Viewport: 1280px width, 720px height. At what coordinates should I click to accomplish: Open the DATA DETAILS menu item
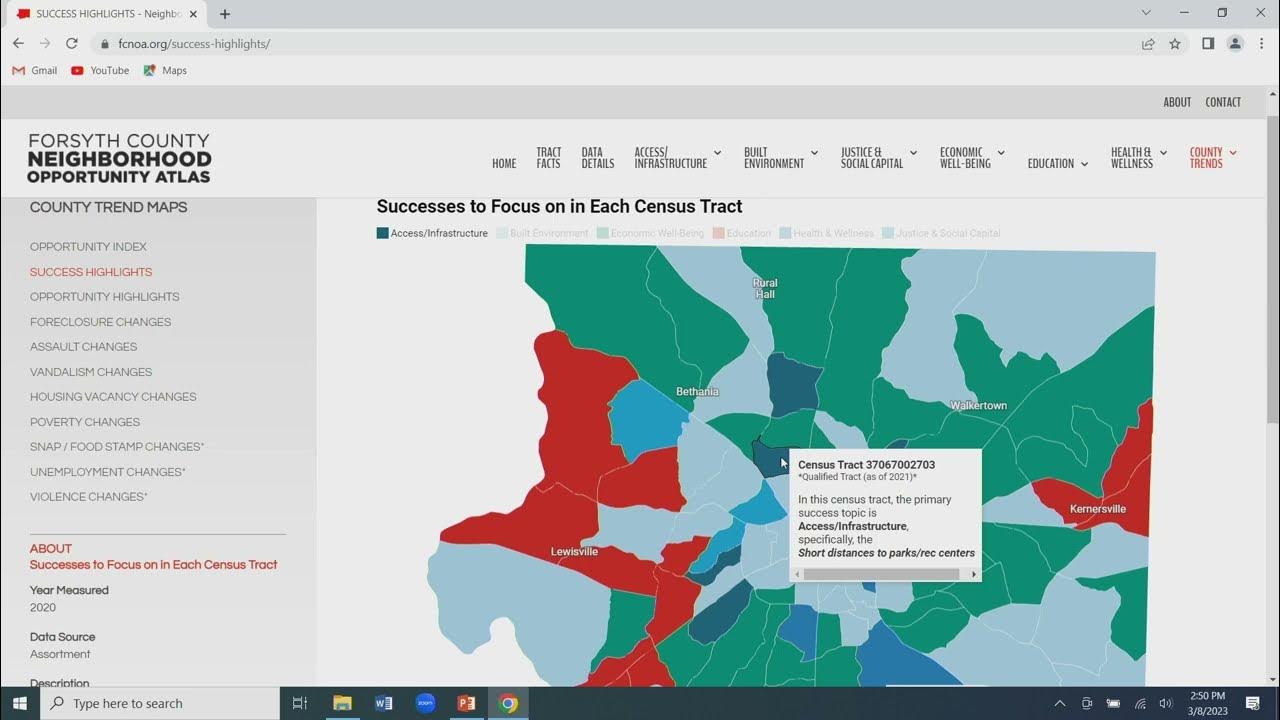[x=598, y=158]
